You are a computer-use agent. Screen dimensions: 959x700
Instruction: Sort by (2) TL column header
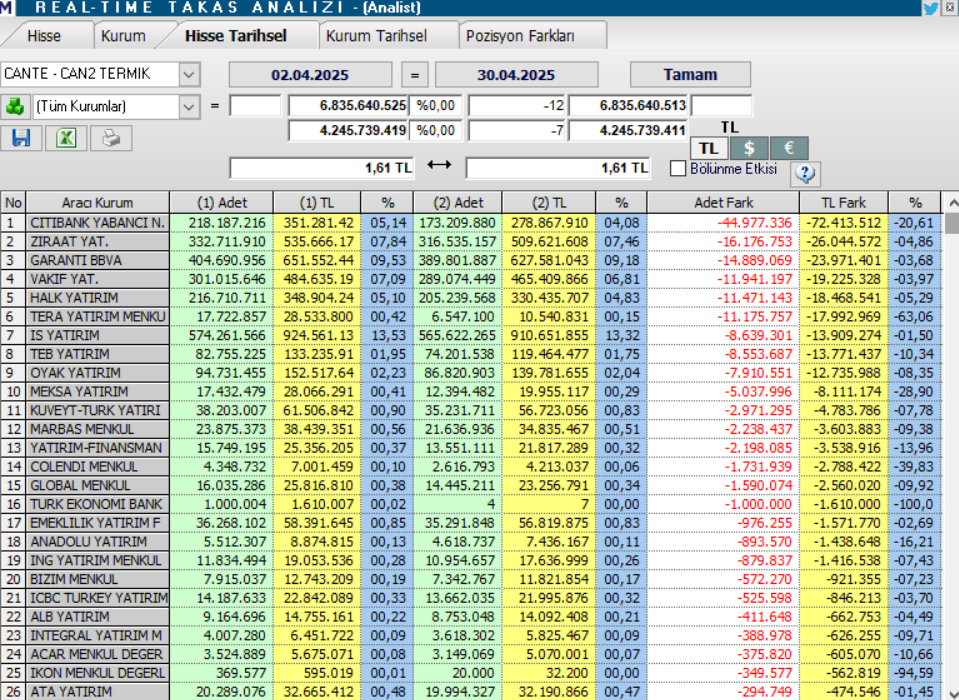(x=549, y=203)
